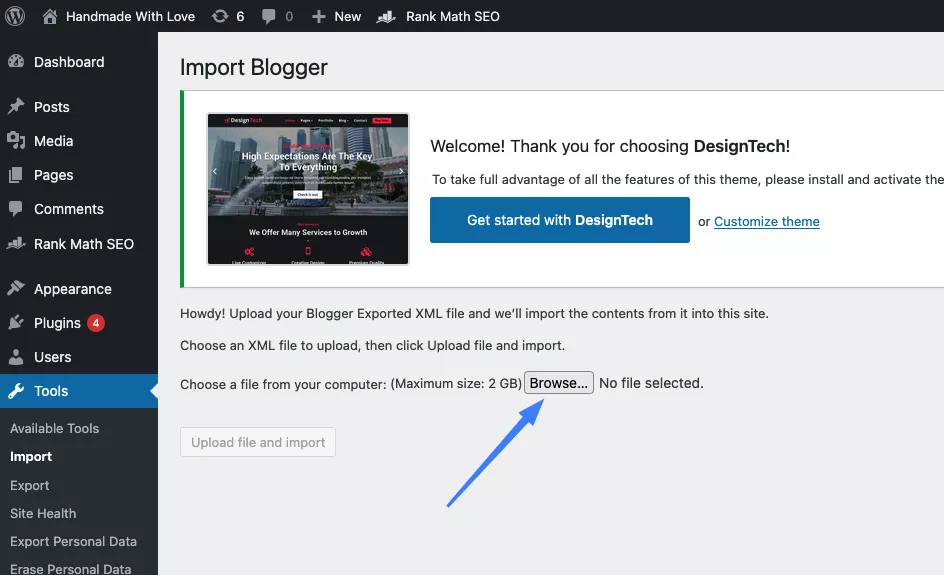Viewport: 944px width, 575px height.
Task: Click the Plugins plug icon
Action: (16, 323)
